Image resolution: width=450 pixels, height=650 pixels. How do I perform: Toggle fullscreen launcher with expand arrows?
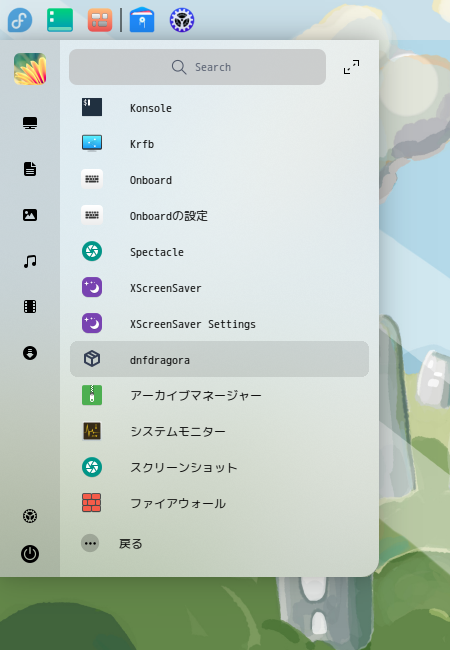(x=351, y=67)
